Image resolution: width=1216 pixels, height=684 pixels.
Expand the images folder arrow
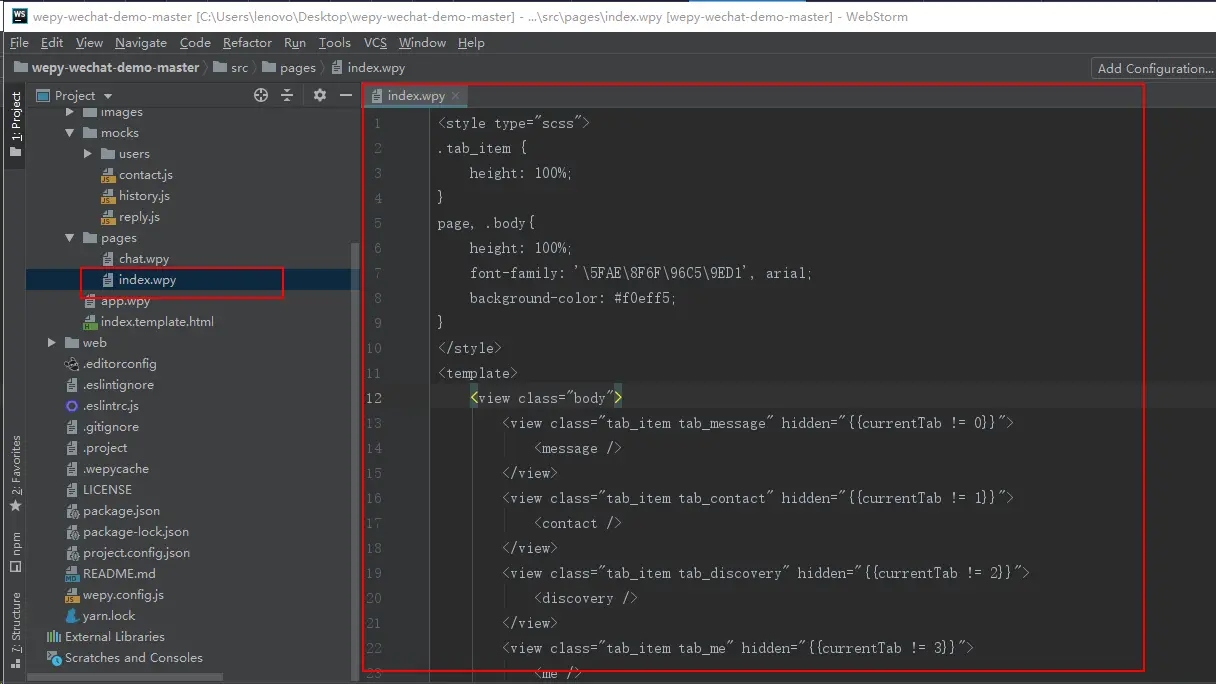[x=70, y=112]
